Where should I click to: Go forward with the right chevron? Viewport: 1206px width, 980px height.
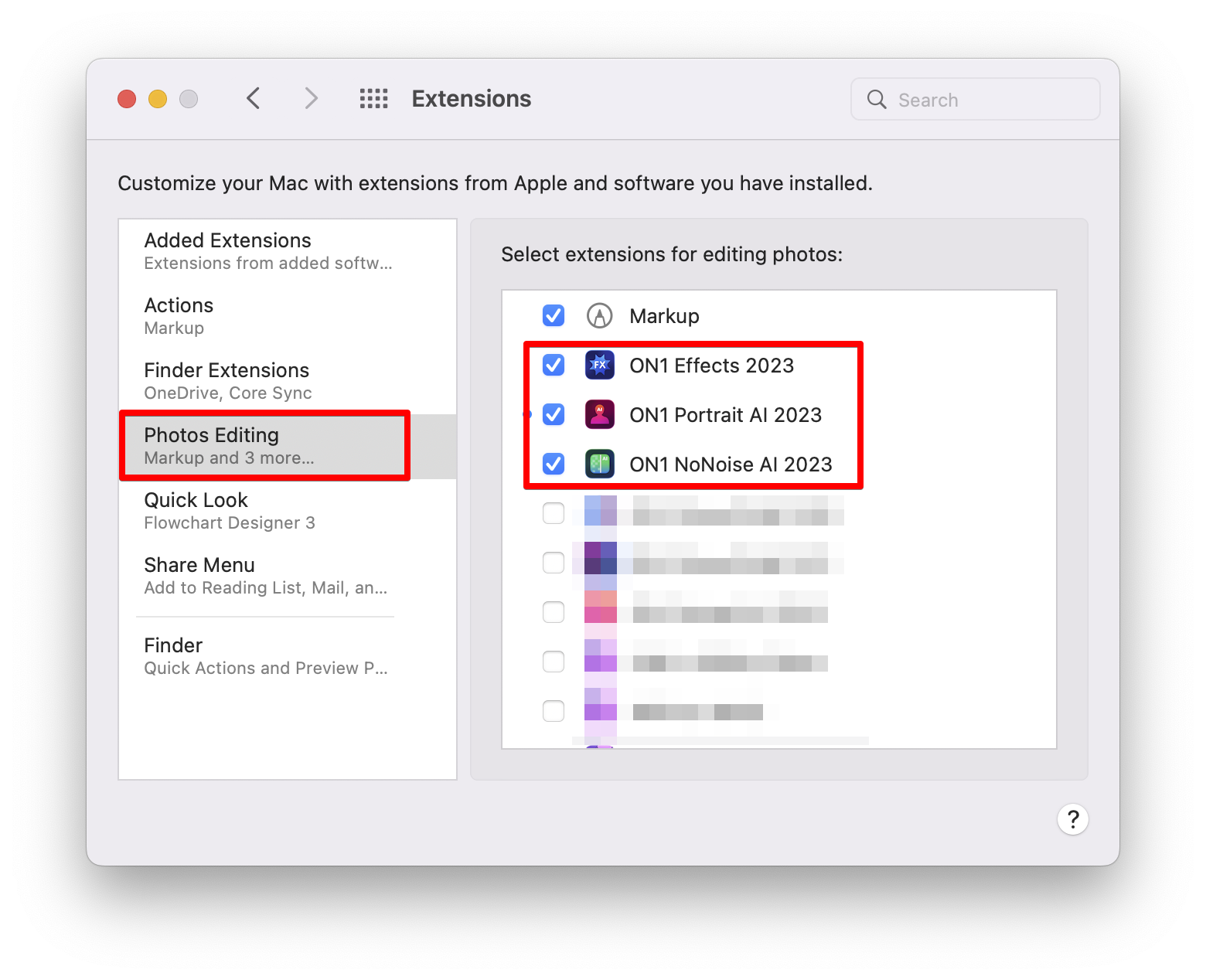point(311,99)
